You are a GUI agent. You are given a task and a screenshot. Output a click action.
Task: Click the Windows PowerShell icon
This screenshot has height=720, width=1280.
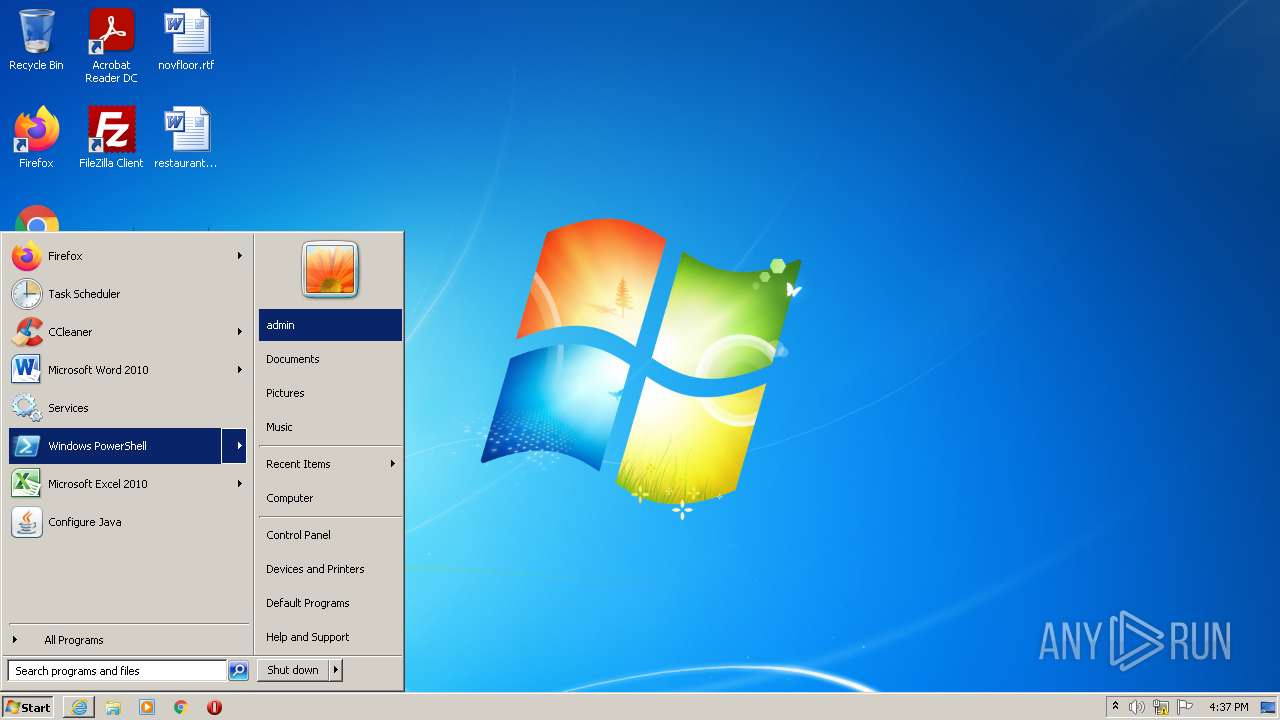[27, 446]
